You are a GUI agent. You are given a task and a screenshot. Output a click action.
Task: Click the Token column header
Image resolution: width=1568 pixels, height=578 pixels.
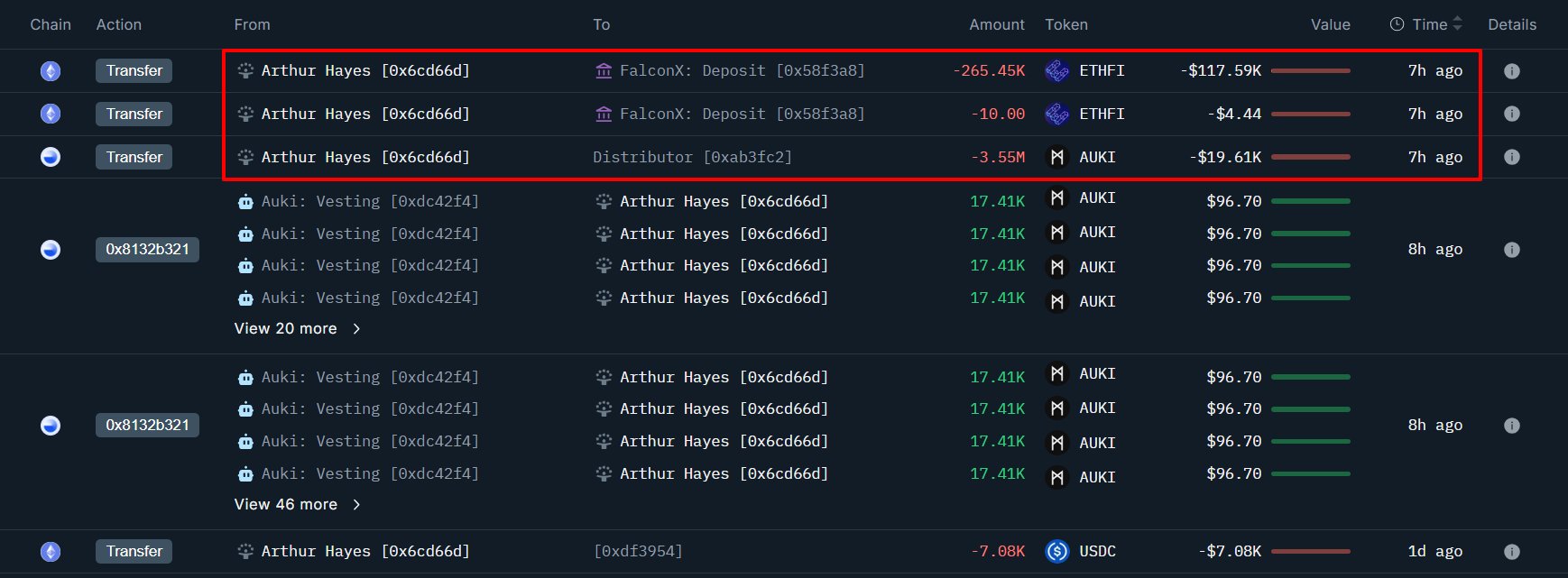point(1065,24)
